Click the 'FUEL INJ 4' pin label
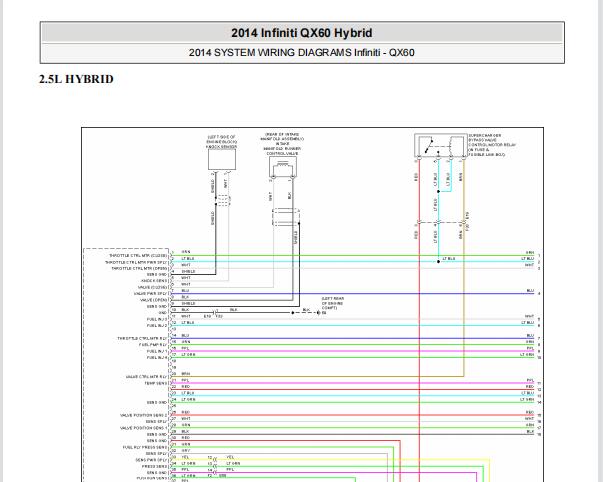Image resolution: width=603 pixels, height=482 pixels. 157,358
